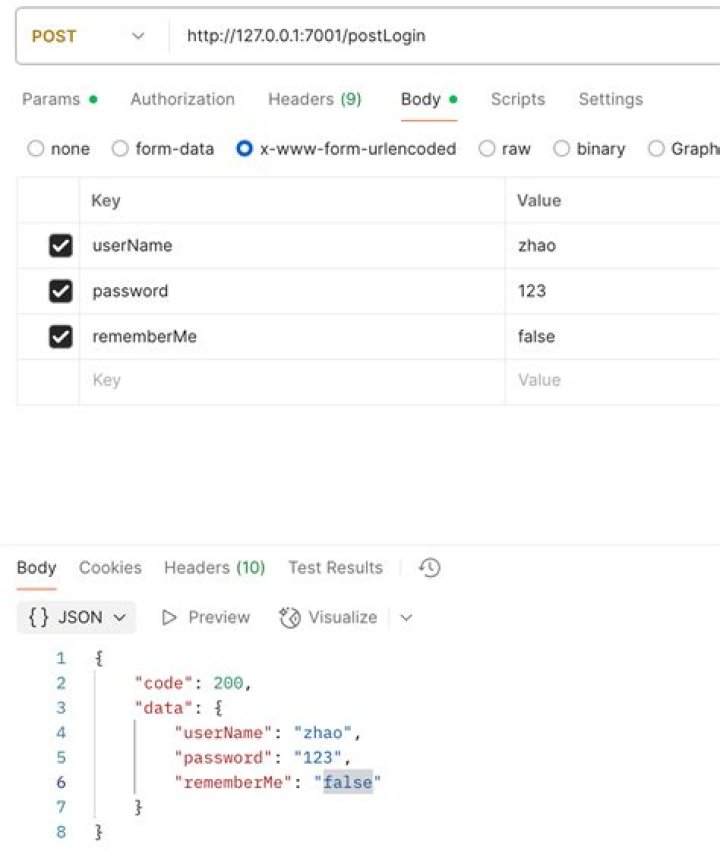Expand the chevron next to Visualize

(406, 617)
